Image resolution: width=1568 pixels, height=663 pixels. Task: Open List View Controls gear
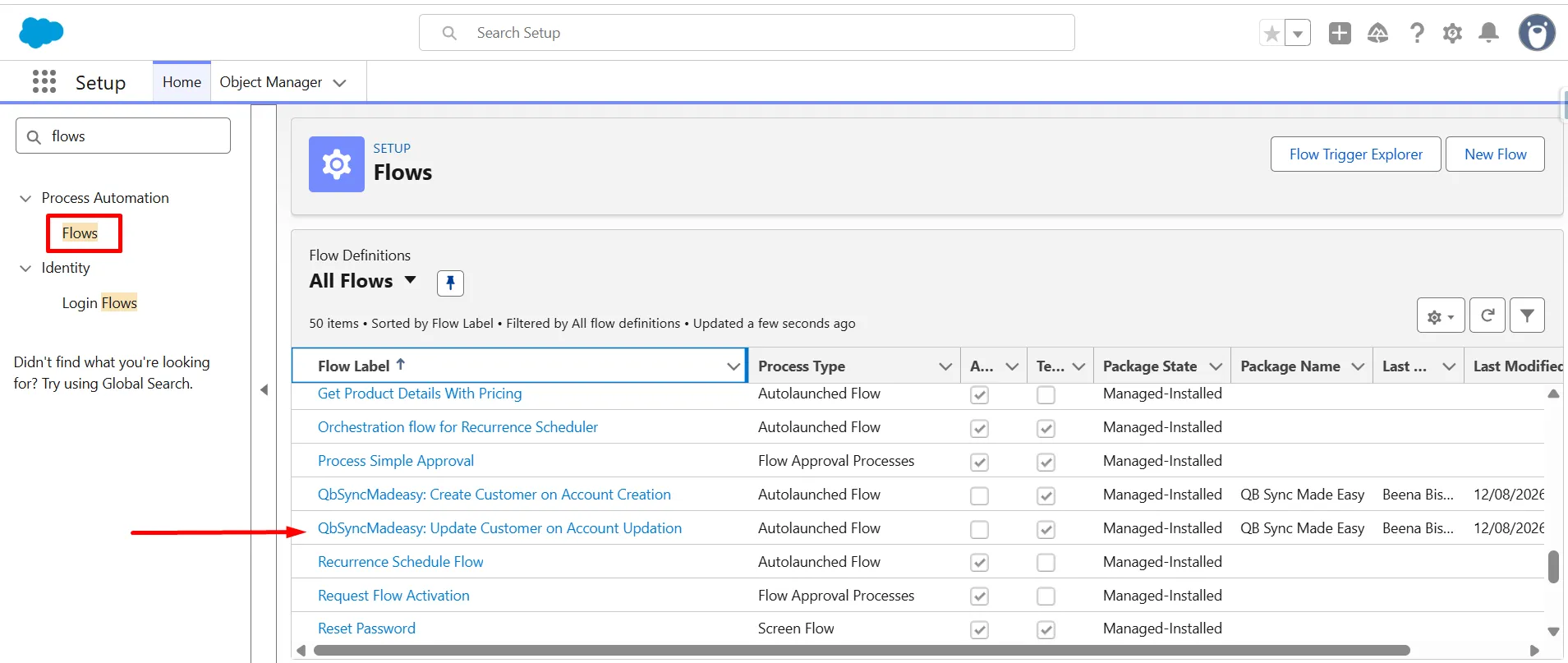(x=1441, y=315)
